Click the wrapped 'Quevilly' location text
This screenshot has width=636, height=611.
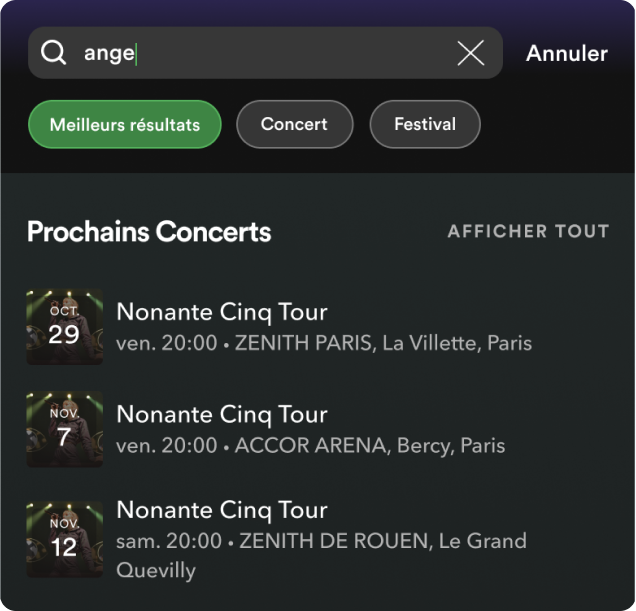(156, 570)
